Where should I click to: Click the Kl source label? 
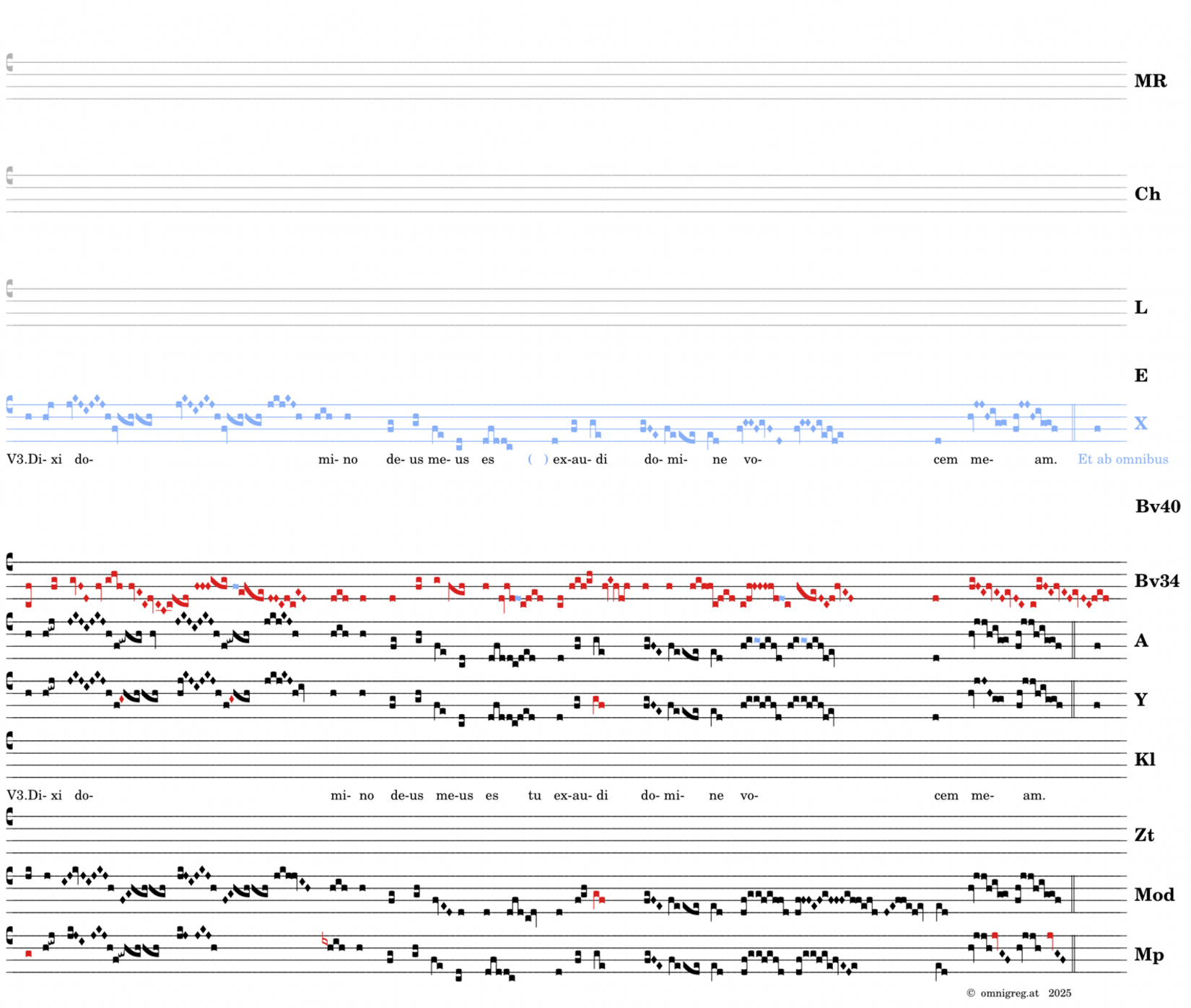click(x=1145, y=759)
